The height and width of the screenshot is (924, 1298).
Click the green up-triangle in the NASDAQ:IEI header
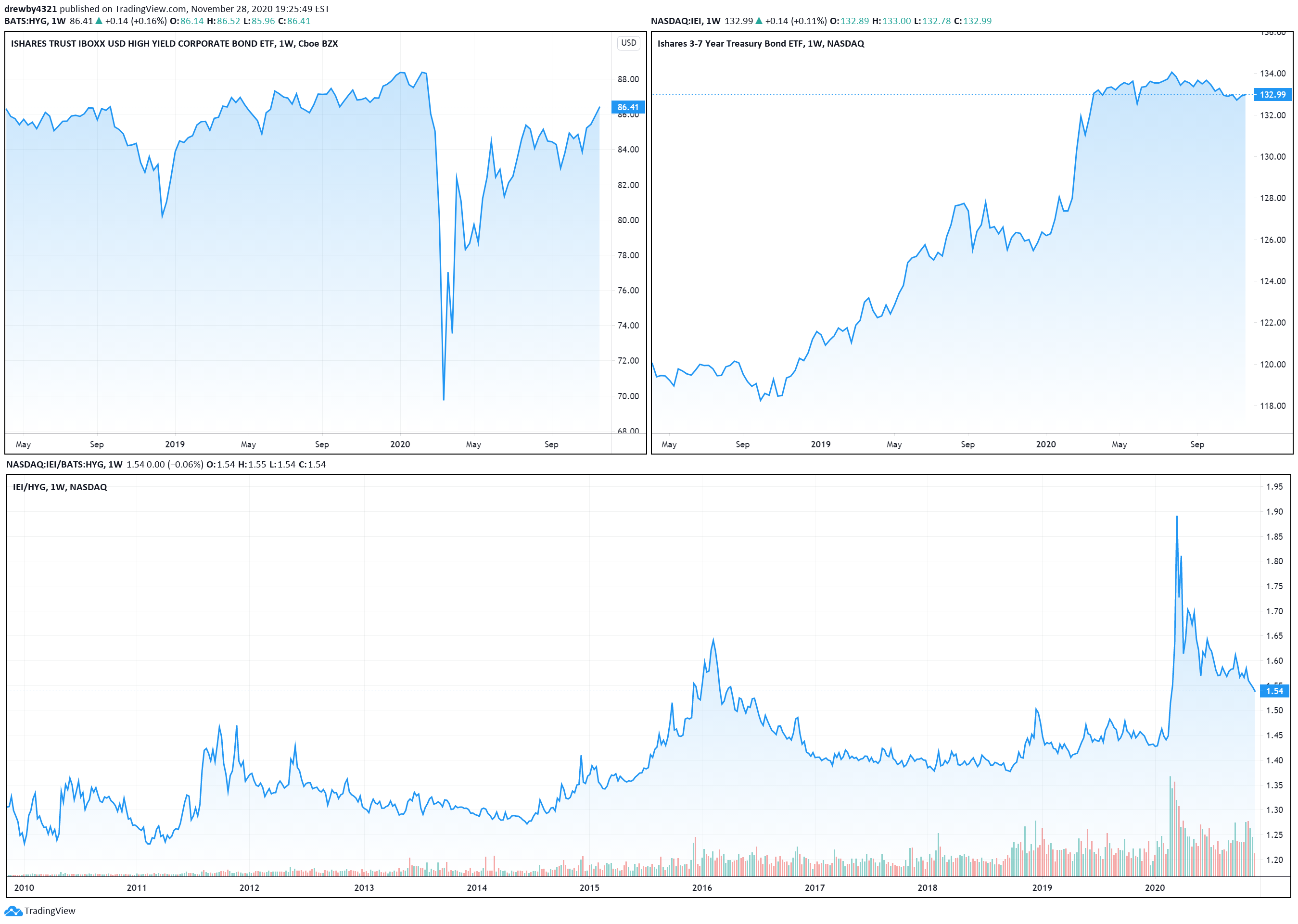click(759, 21)
